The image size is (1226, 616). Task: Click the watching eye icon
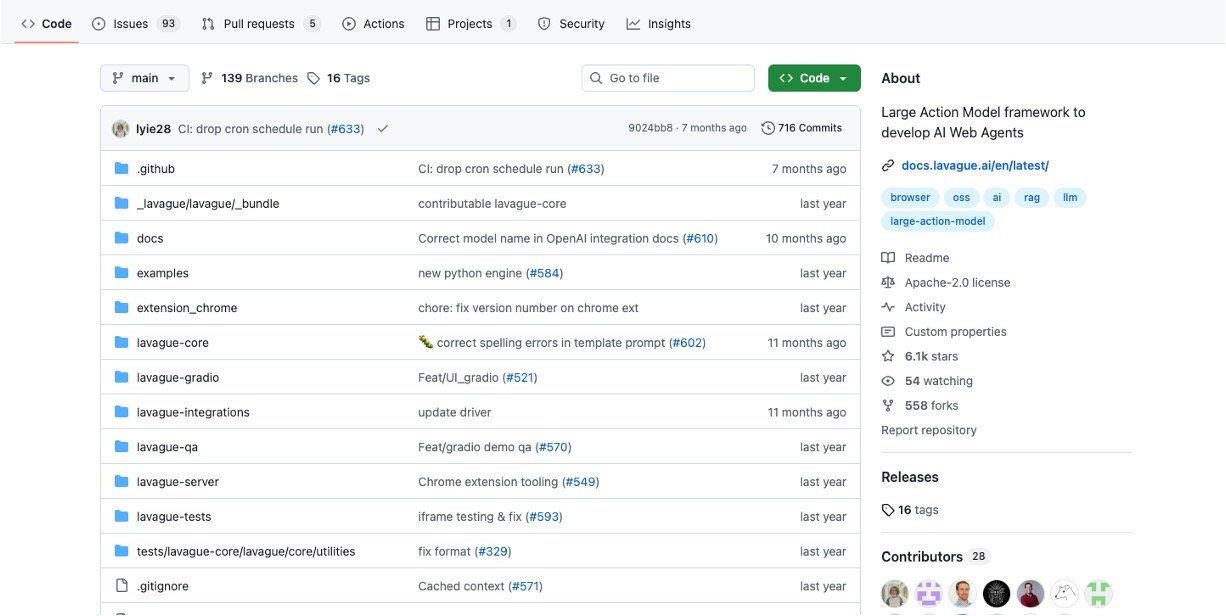(x=888, y=381)
